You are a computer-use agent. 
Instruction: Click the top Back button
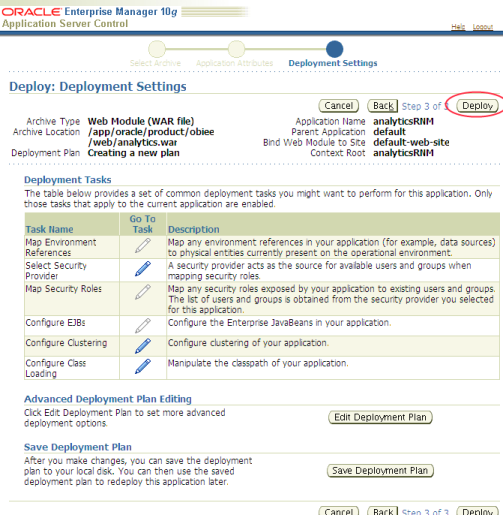point(382,106)
